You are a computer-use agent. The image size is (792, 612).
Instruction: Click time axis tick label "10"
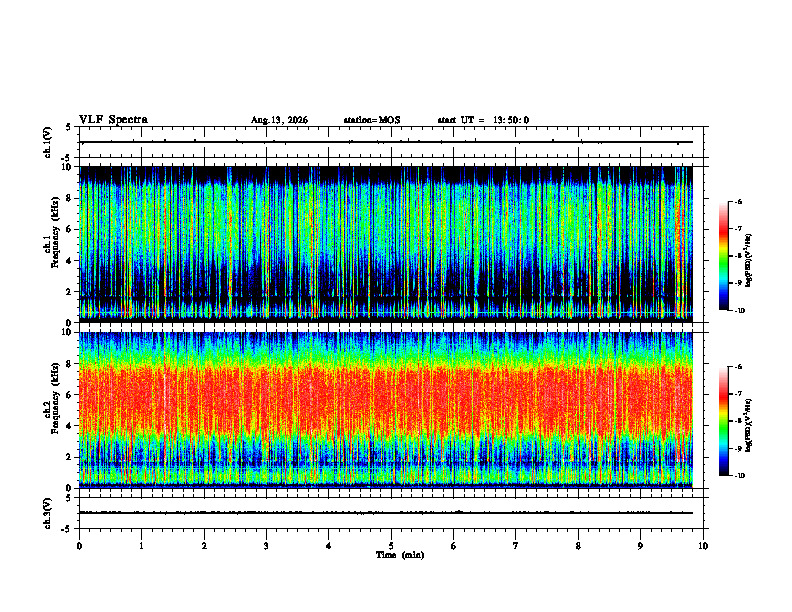[x=703, y=546]
